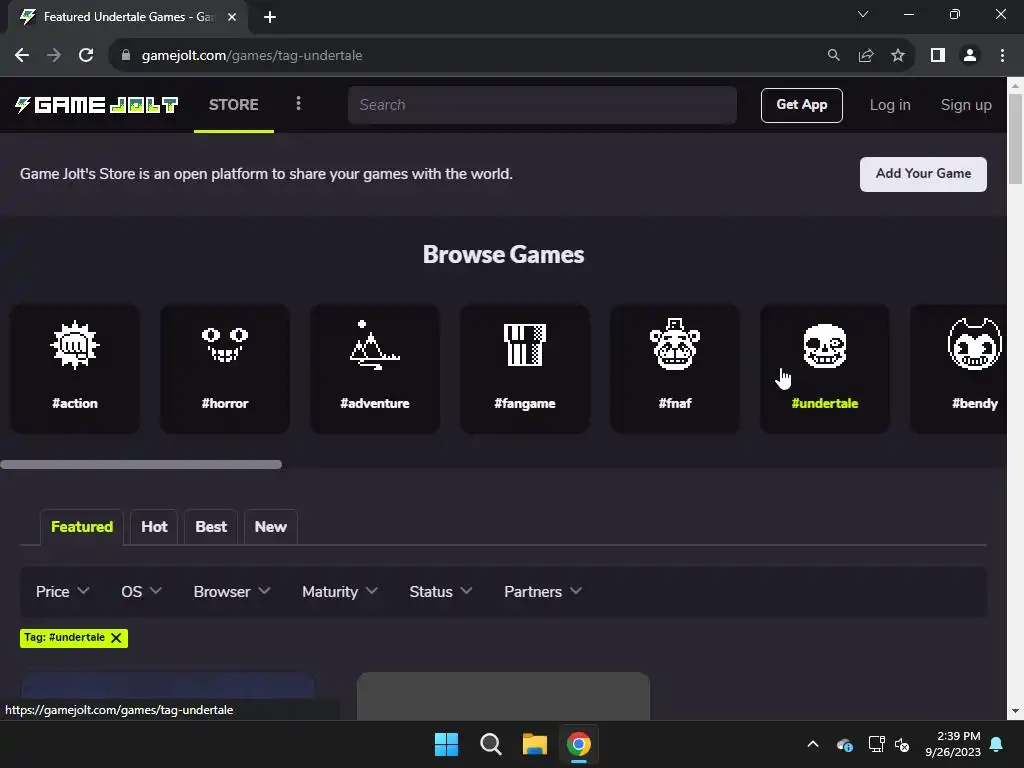The width and height of the screenshot is (1024, 768).
Task: Open the Chrome side panel icon
Action: 938,56
